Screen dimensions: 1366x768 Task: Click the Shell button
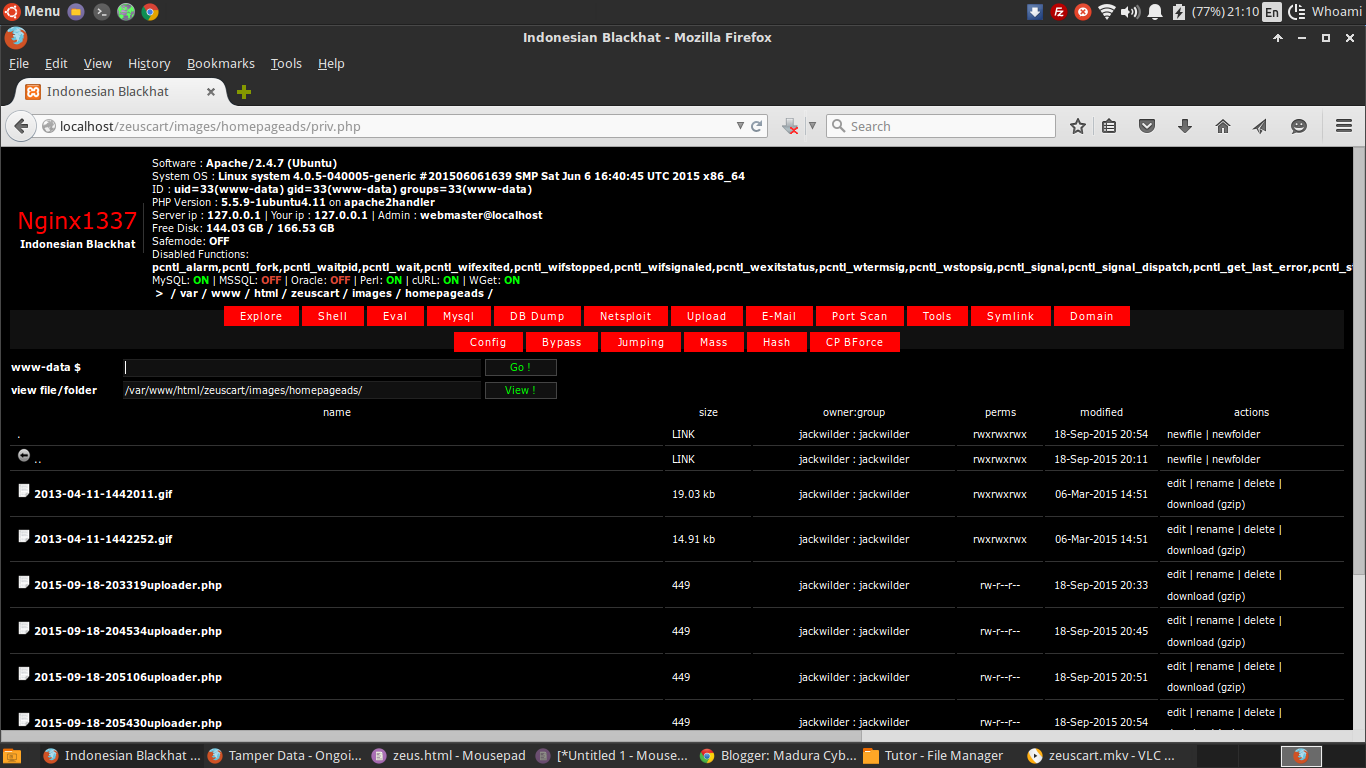(332, 316)
